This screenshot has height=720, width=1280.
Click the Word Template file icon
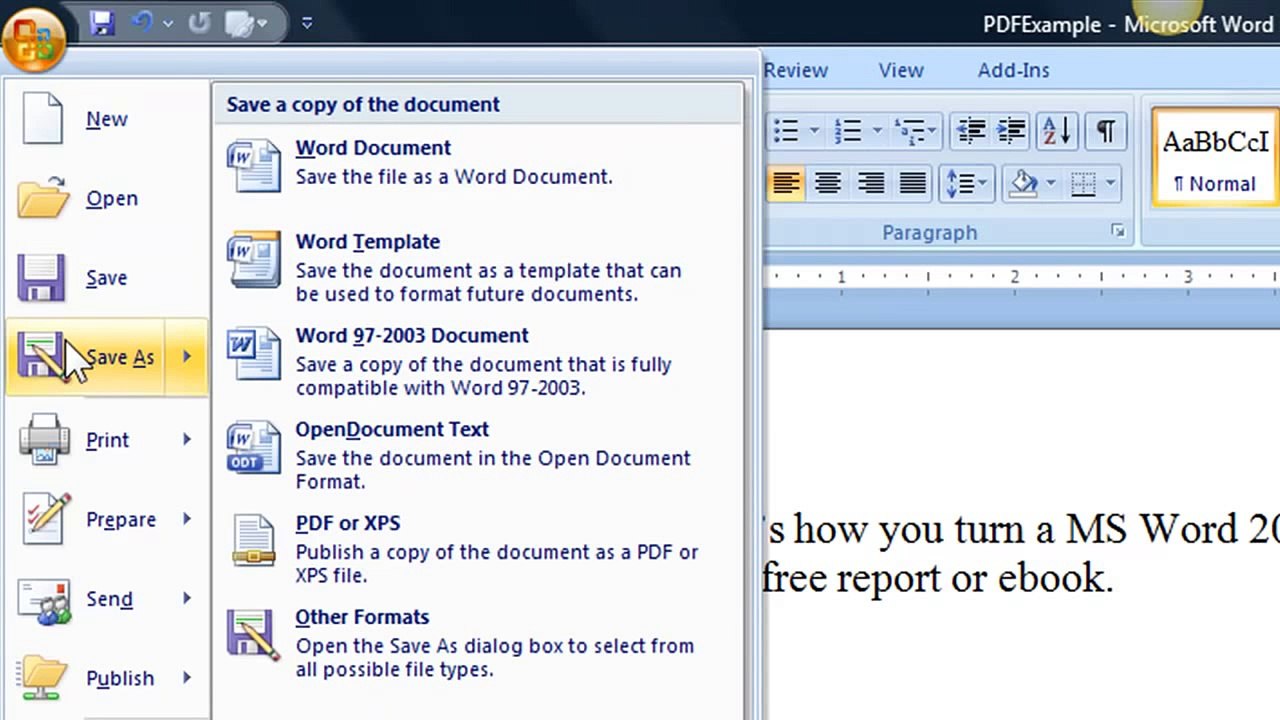[254, 259]
